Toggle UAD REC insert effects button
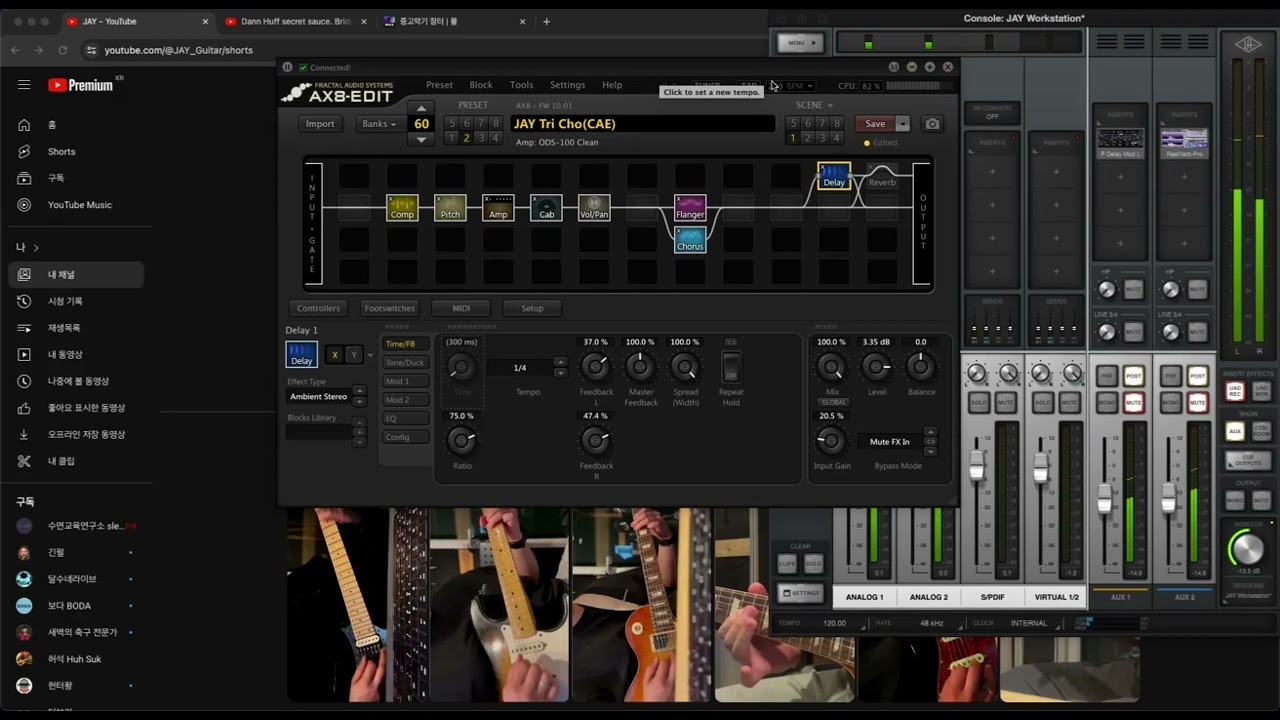Viewport: 1280px width, 720px height. [x=1235, y=389]
